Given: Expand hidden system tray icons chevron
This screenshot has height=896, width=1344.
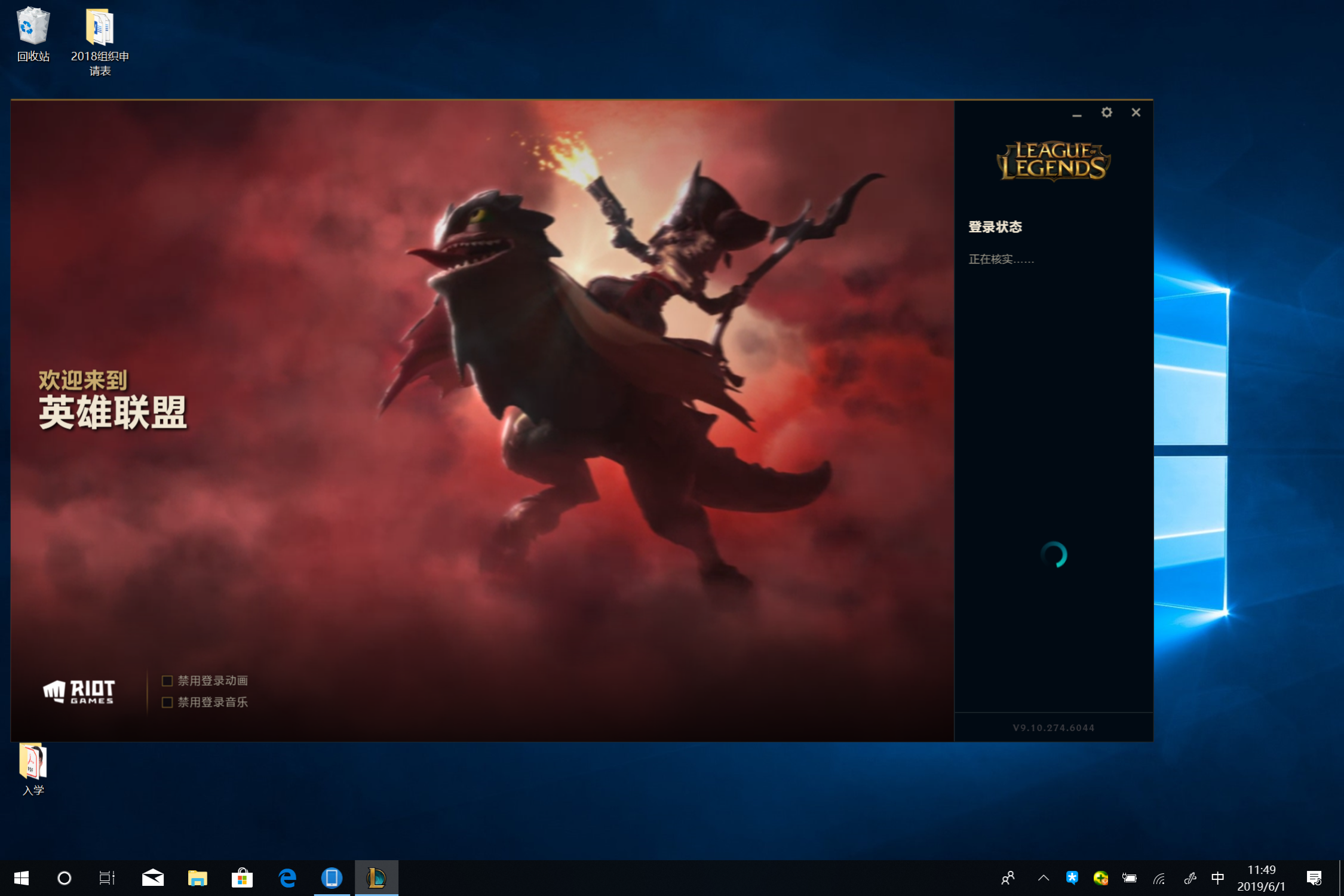Looking at the screenshot, I should pos(1044,877).
